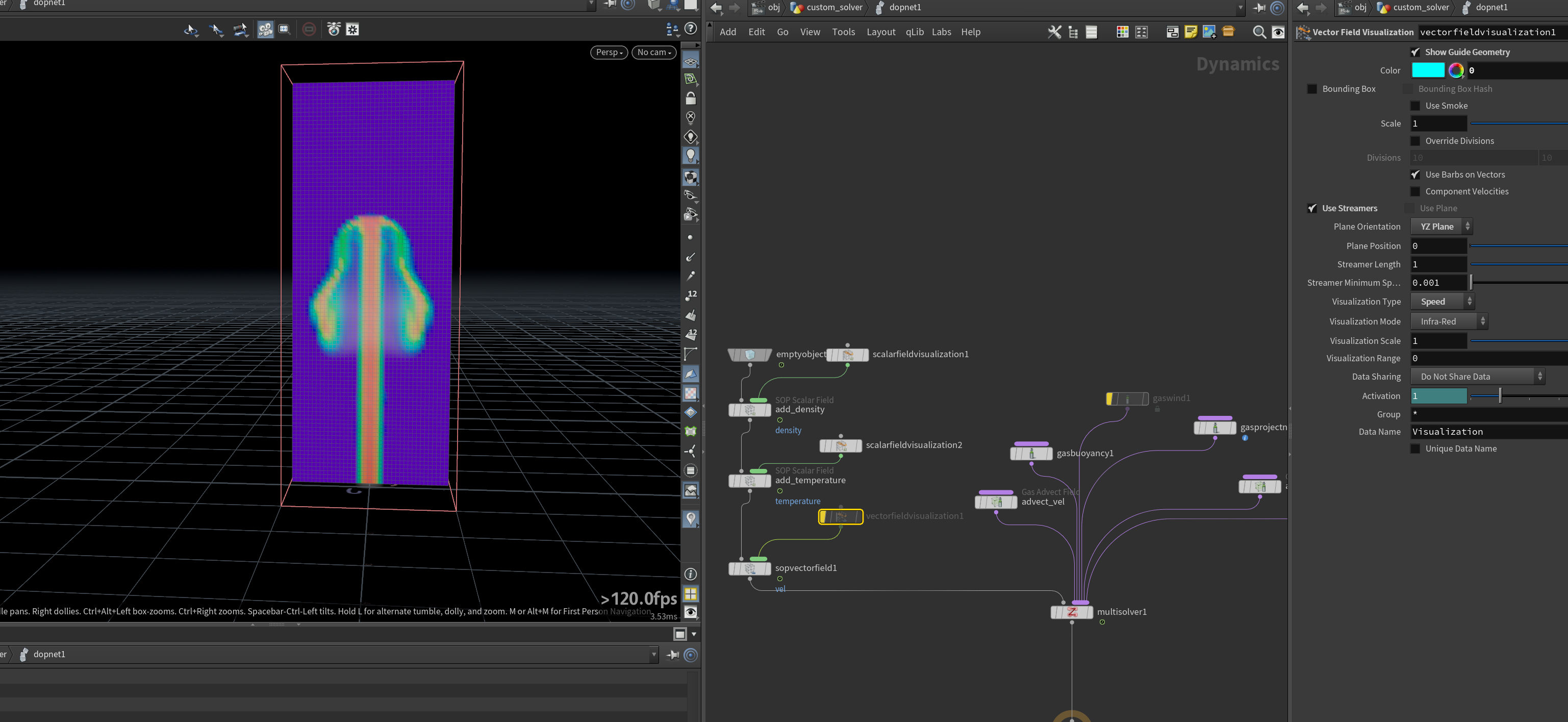Viewport: 1568px width, 722px height.
Task: Click the wrench tools icon in network toolbar
Action: [x=1054, y=32]
